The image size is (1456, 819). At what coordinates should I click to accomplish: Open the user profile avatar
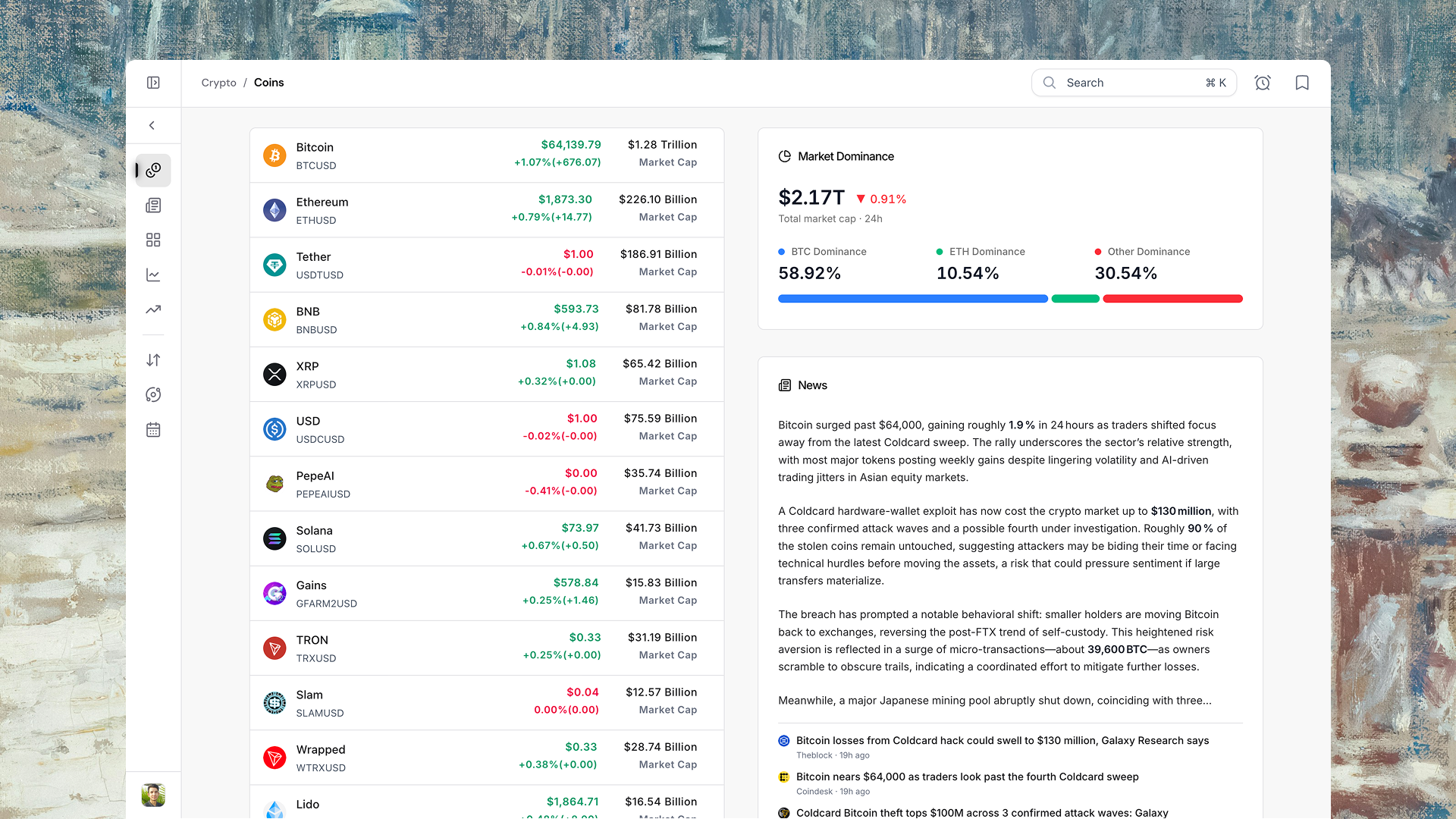point(153,795)
